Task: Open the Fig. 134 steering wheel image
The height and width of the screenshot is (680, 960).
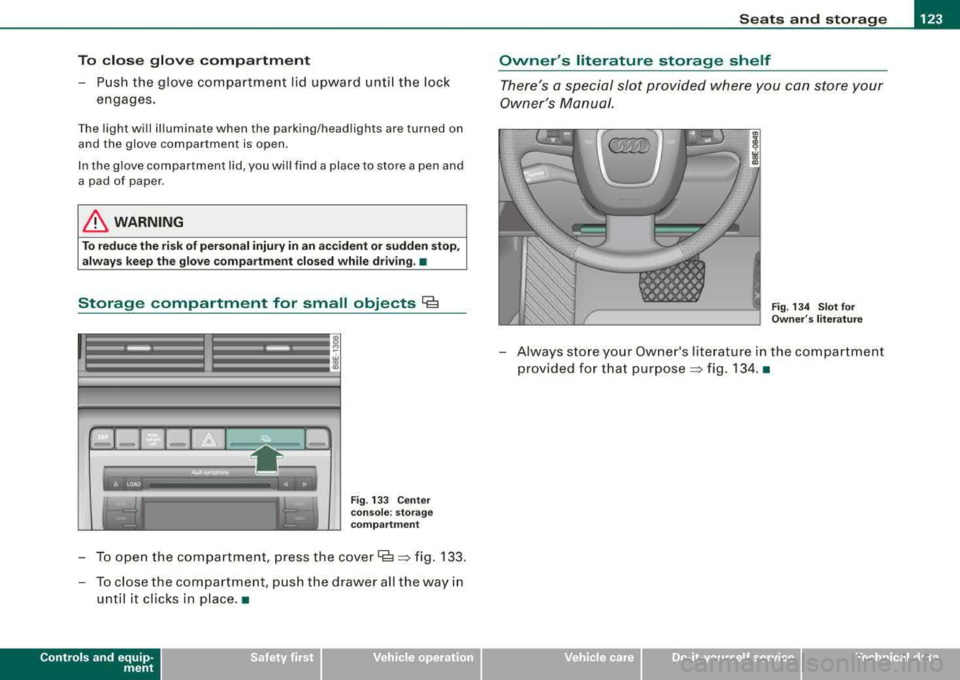Action: click(x=629, y=226)
